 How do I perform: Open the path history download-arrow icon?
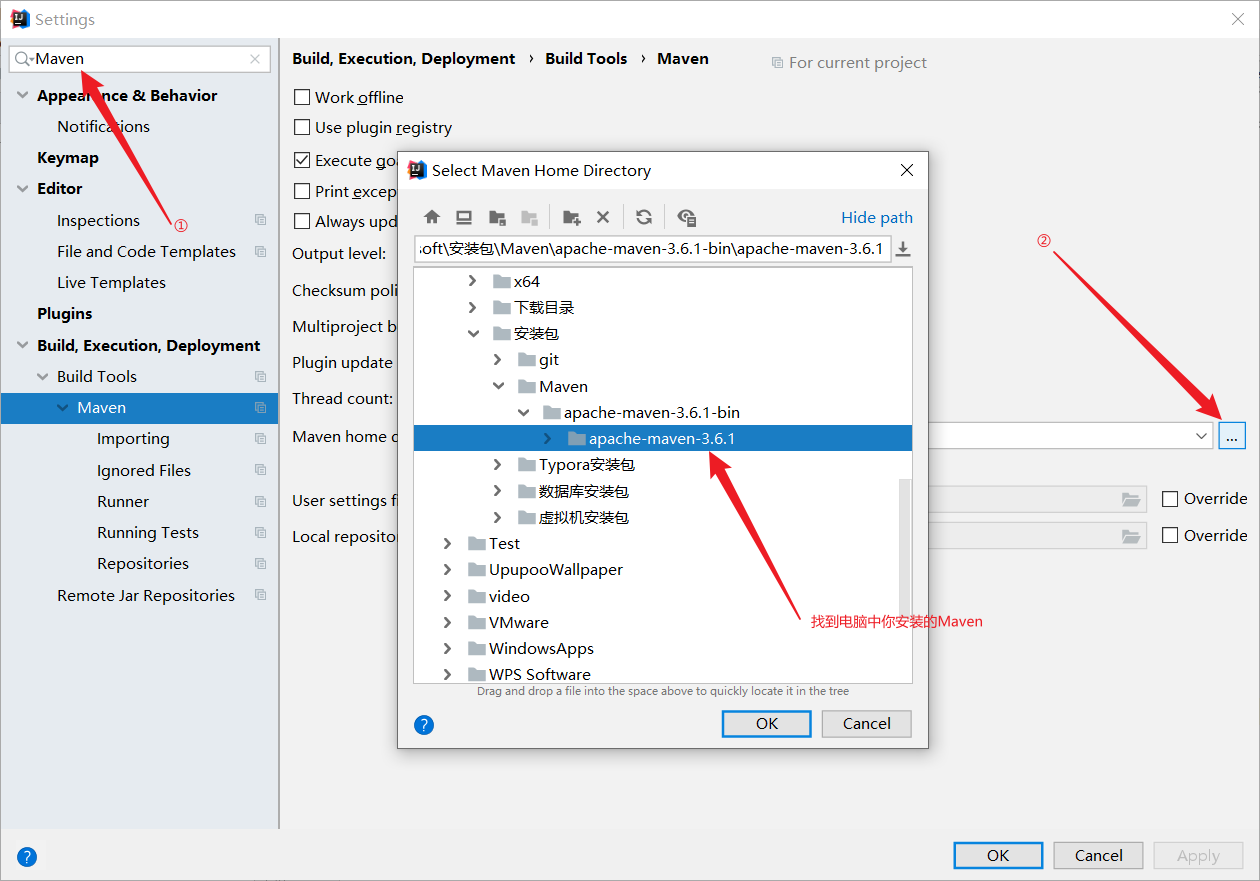(903, 249)
